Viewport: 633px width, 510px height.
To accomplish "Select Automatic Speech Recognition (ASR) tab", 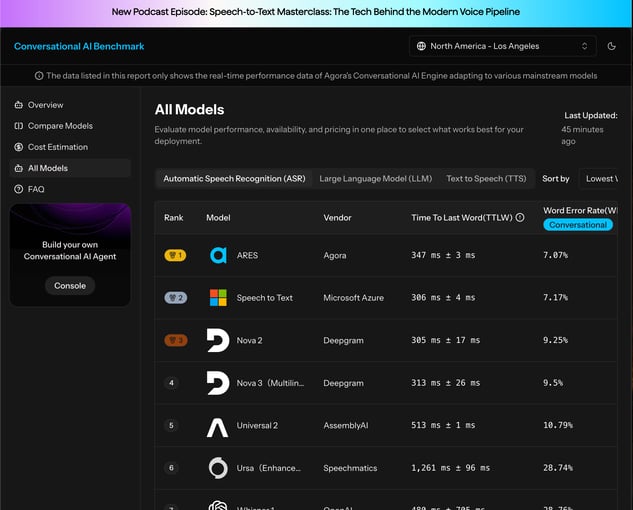I will (x=234, y=178).
